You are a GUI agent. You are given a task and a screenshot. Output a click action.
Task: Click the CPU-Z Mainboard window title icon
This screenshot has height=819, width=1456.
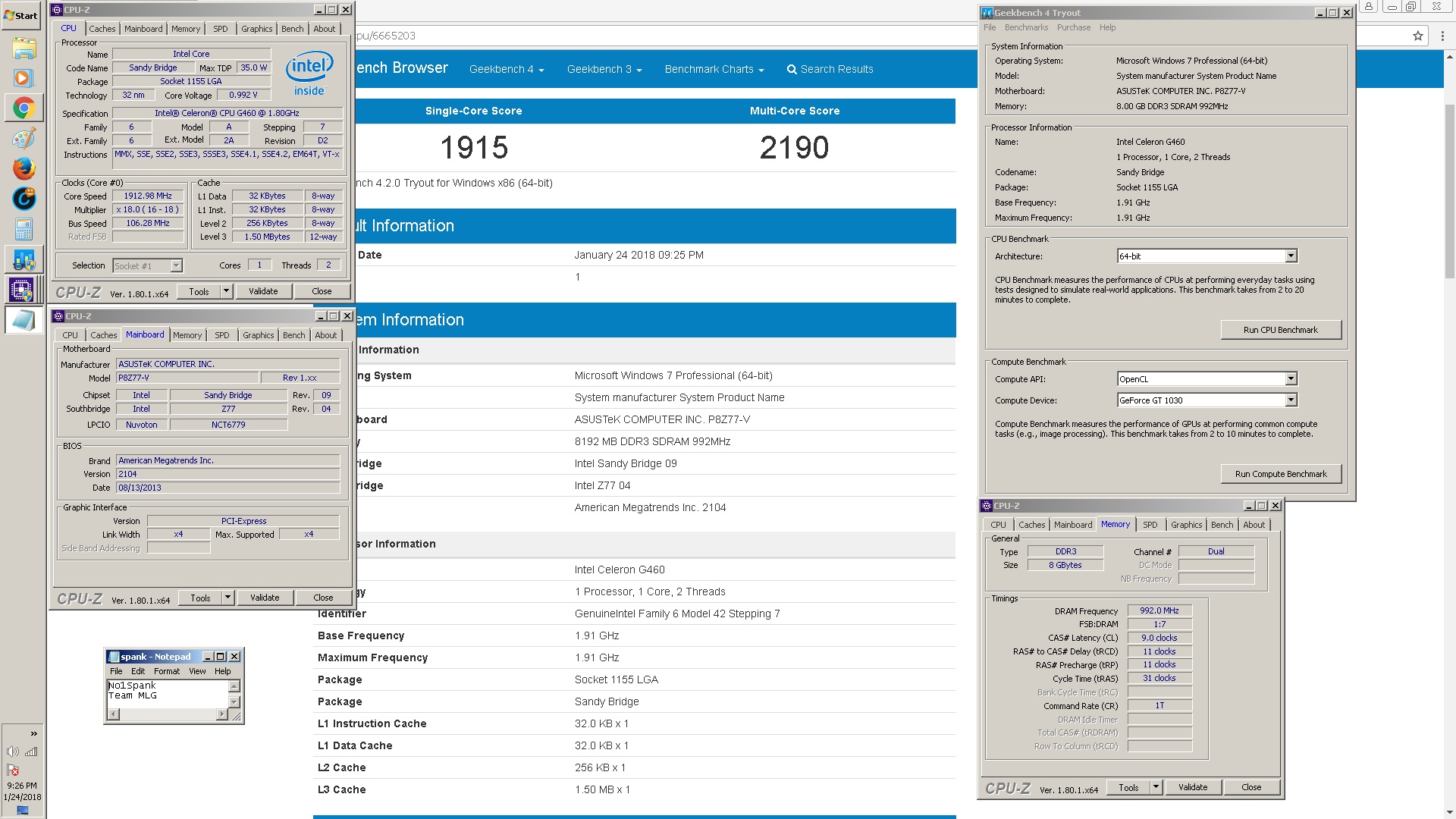(58, 316)
